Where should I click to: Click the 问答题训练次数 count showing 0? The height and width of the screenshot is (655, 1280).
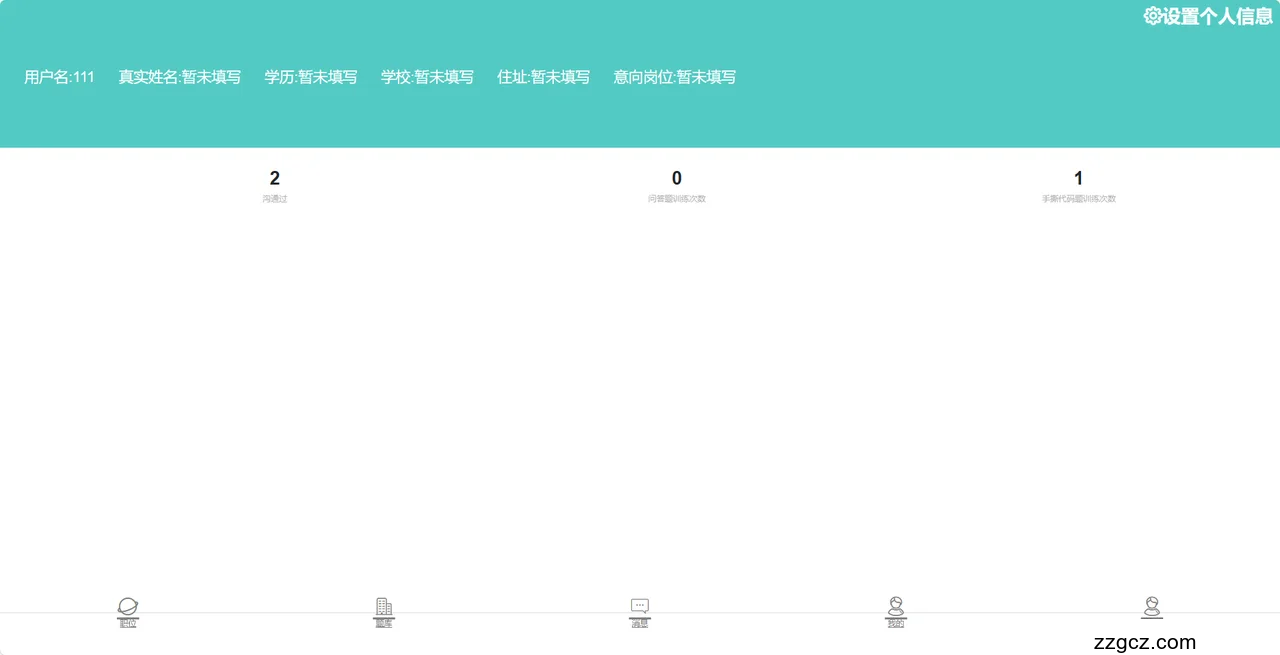(x=677, y=179)
